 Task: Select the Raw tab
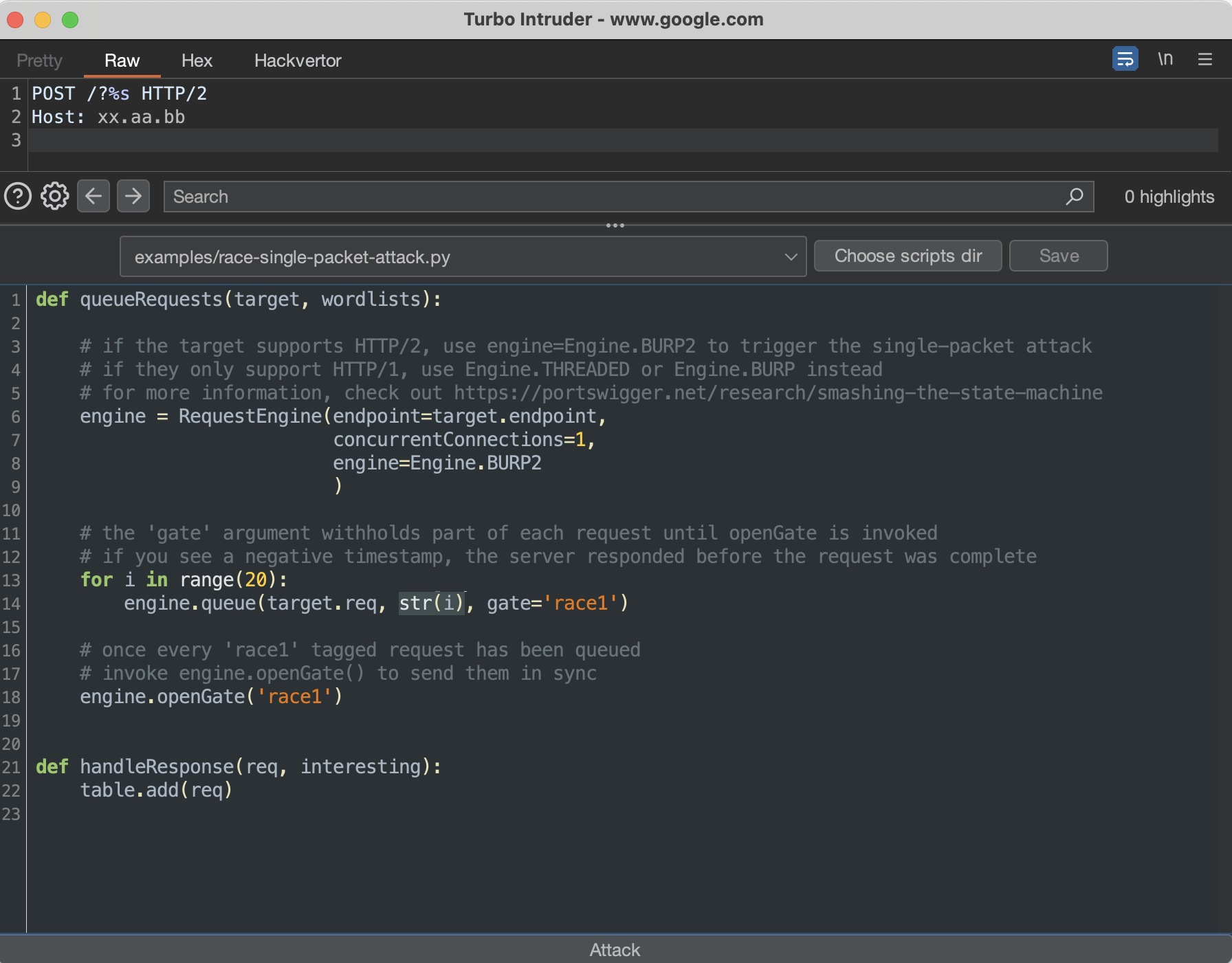pyautogui.click(x=122, y=60)
